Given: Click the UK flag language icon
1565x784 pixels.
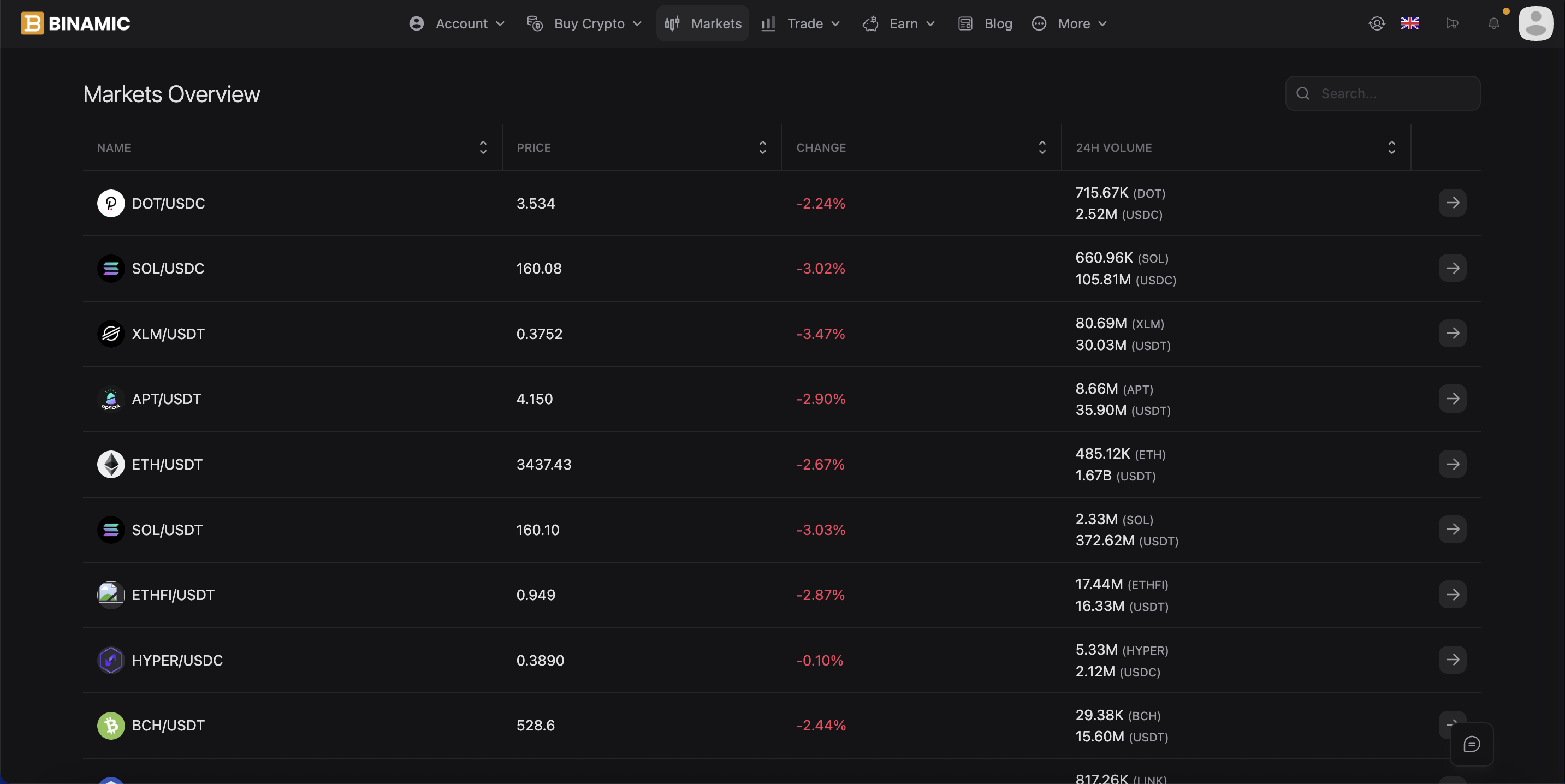Looking at the screenshot, I should click(x=1409, y=23).
